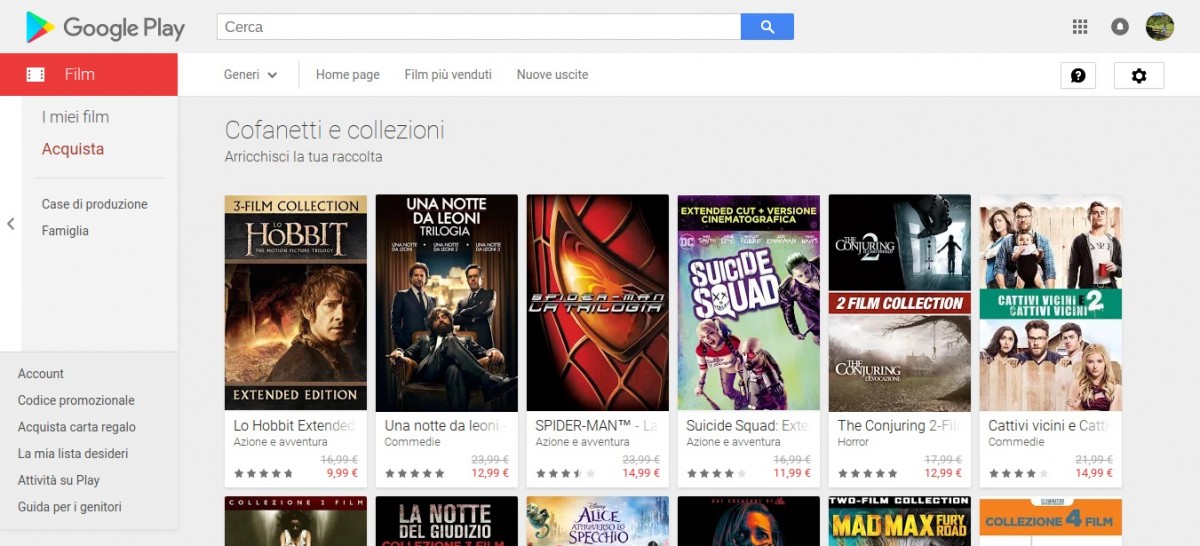The height and width of the screenshot is (546, 1200).
Task: Click the blue search magnifier button
Action: (767, 27)
